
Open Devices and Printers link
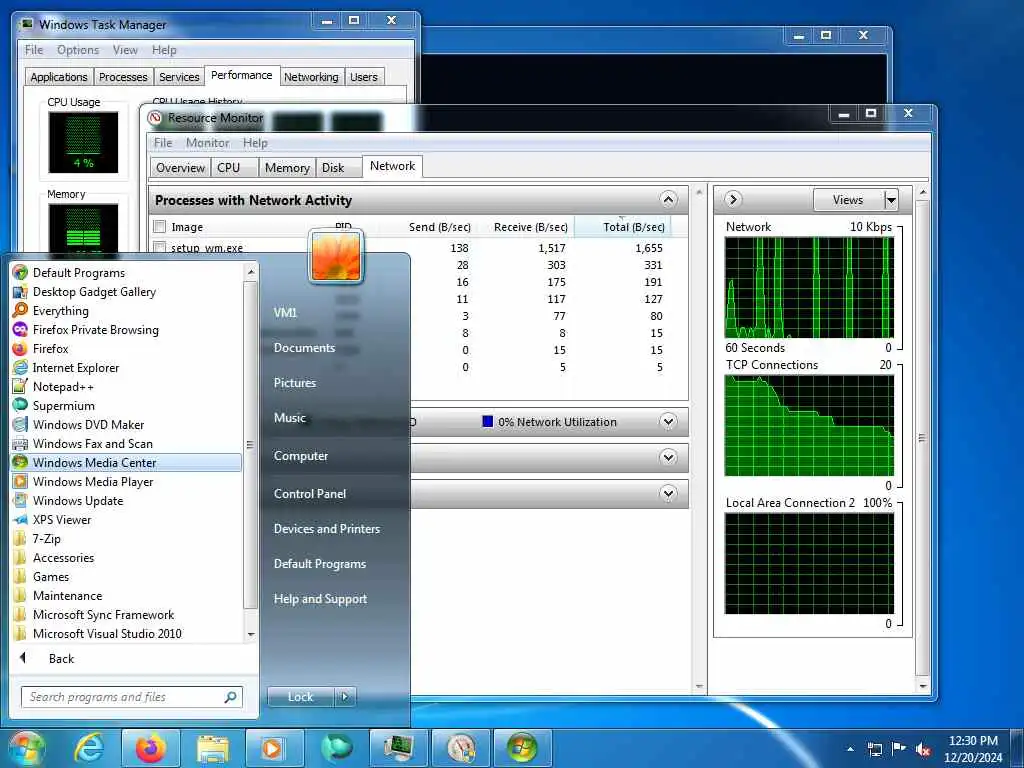[x=327, y=529]
